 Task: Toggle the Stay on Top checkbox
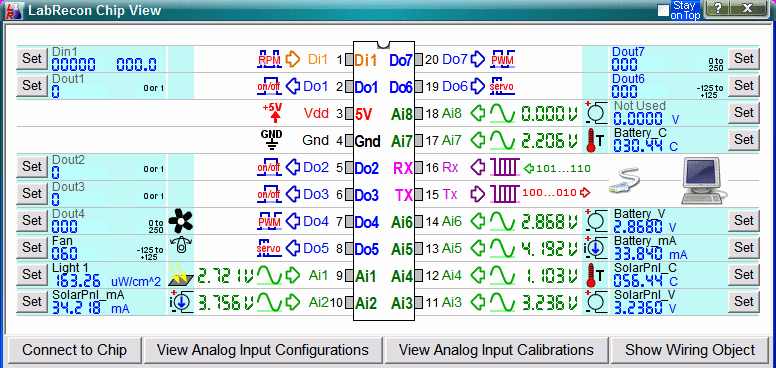point(663,10)
